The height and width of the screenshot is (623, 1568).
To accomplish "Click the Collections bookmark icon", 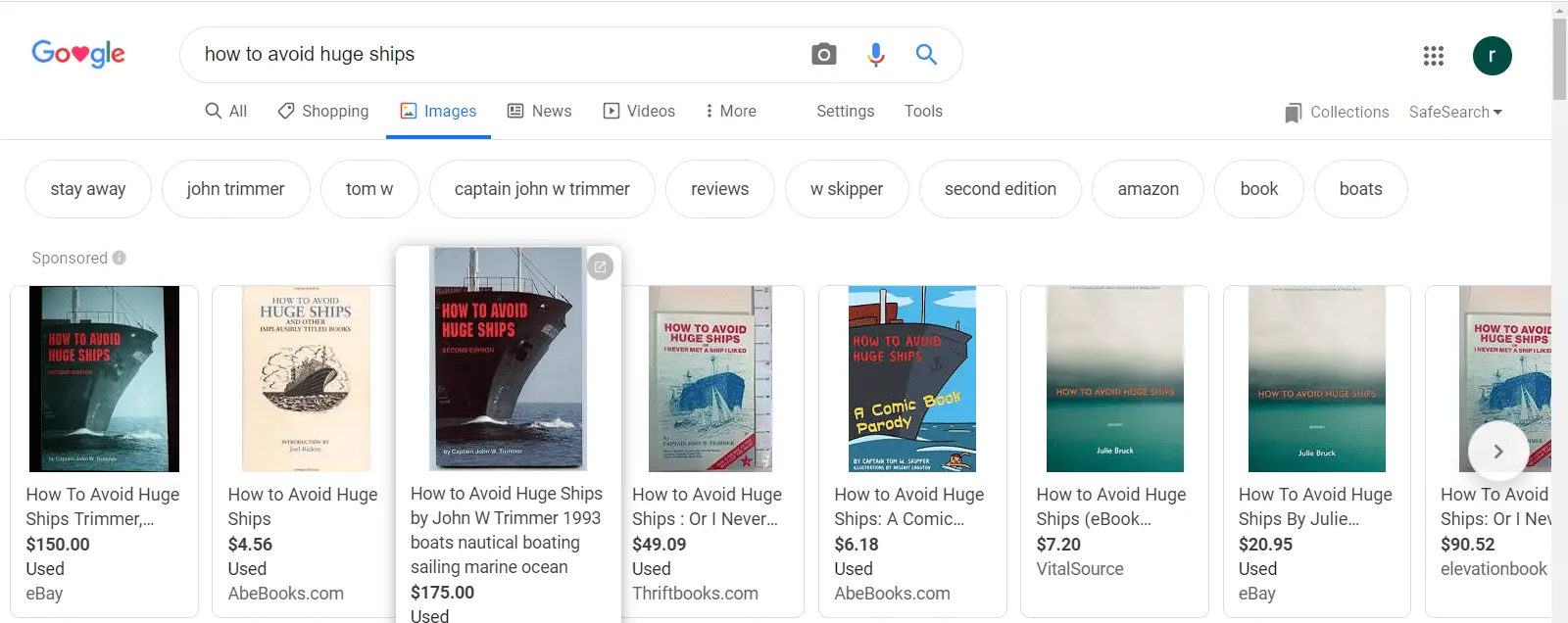I will [1294, 113].
